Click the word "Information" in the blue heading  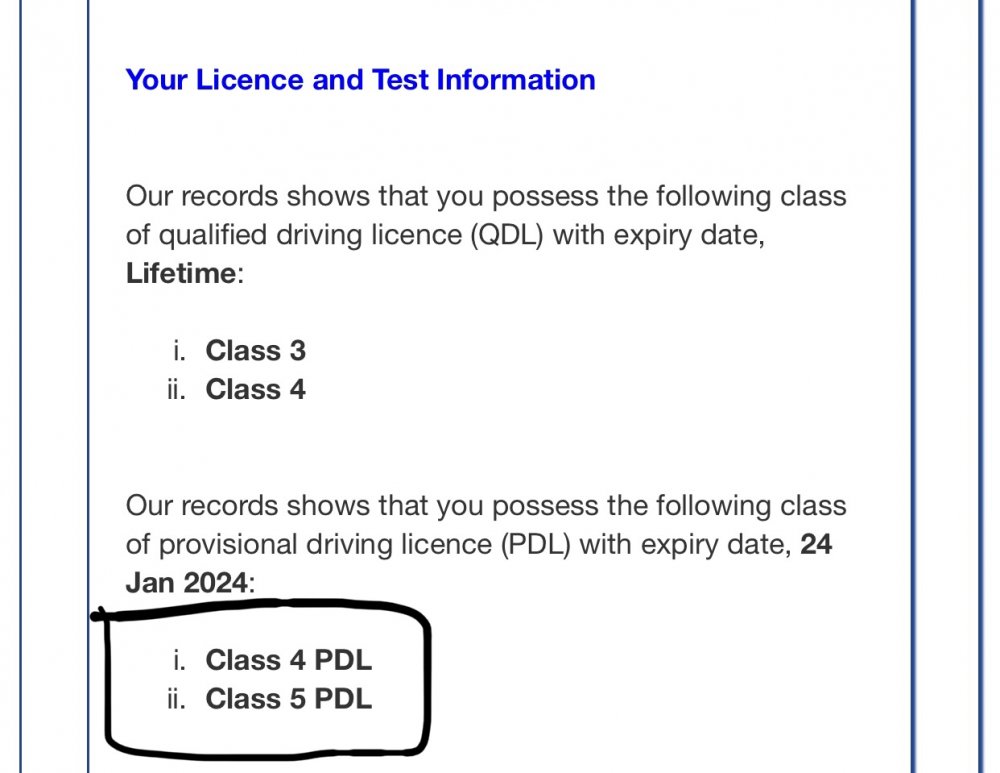516,80
